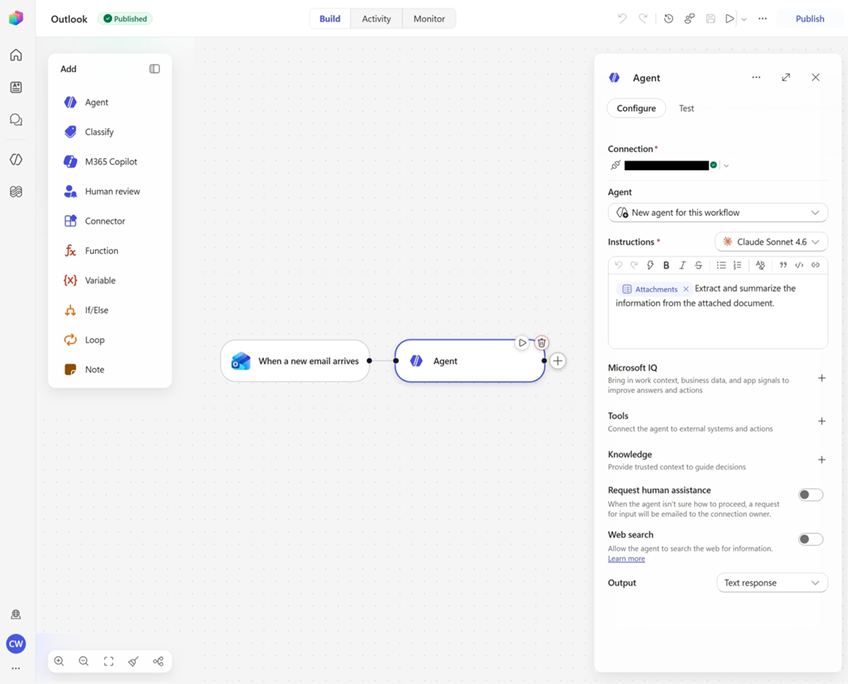Close the Agent configuration panel
Viewport: 848px width, 684px height.
[x=816, y=77]
